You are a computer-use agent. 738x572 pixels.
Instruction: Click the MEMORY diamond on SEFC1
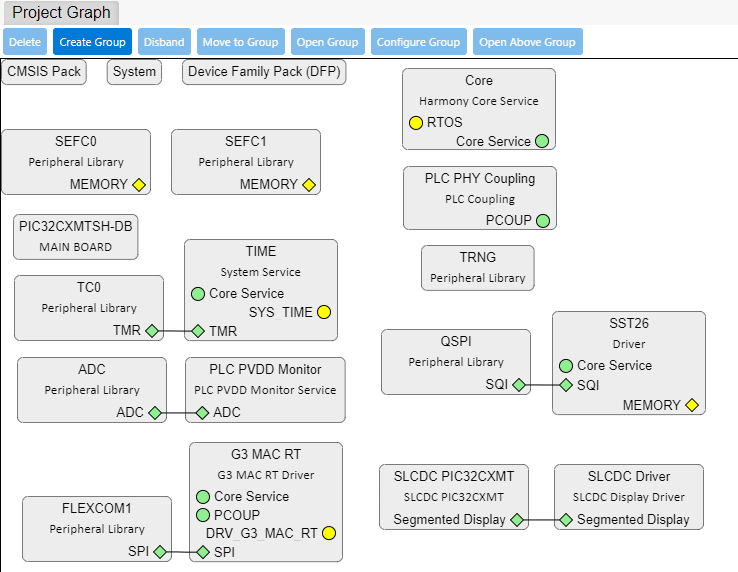click(310, 185)
